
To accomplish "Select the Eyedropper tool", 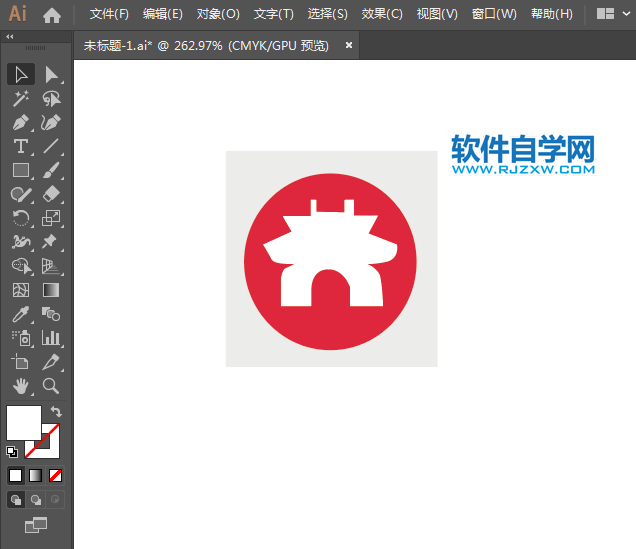I will (21, 314).
